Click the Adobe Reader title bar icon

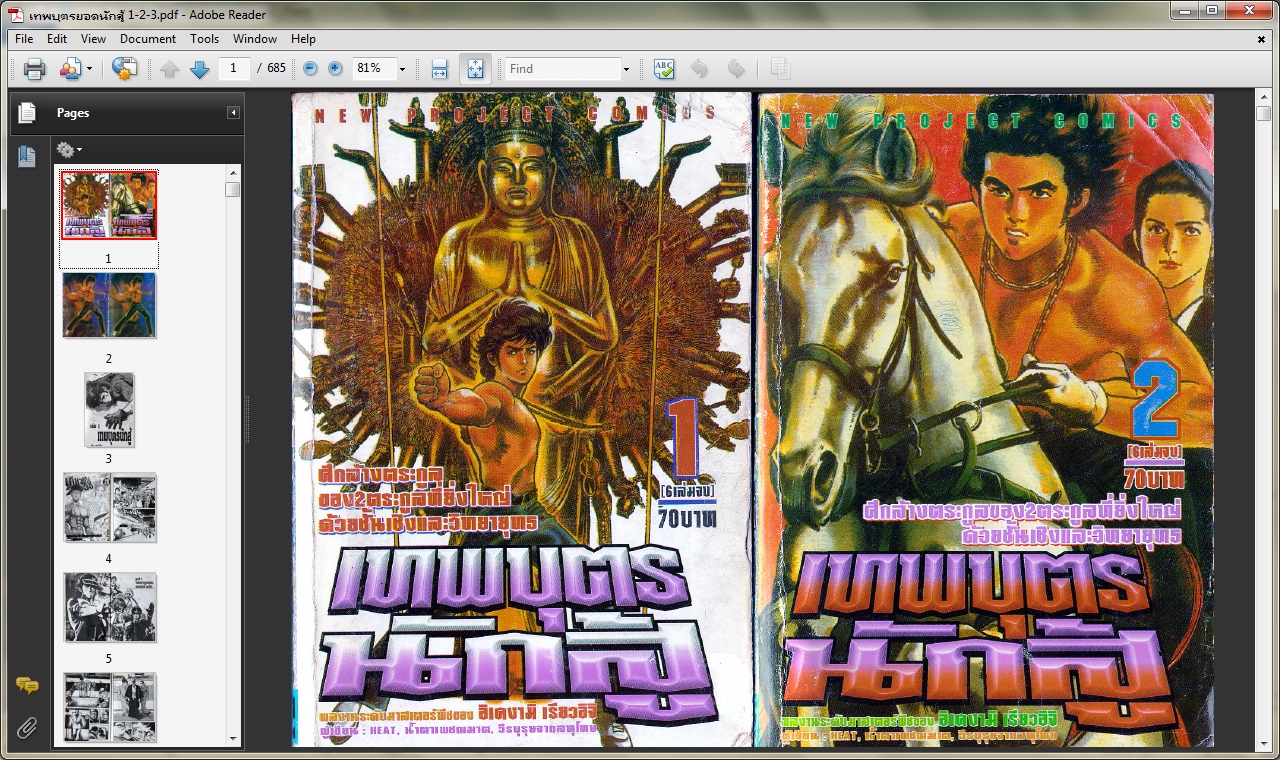pyautogui.click(x=16, y=14)
